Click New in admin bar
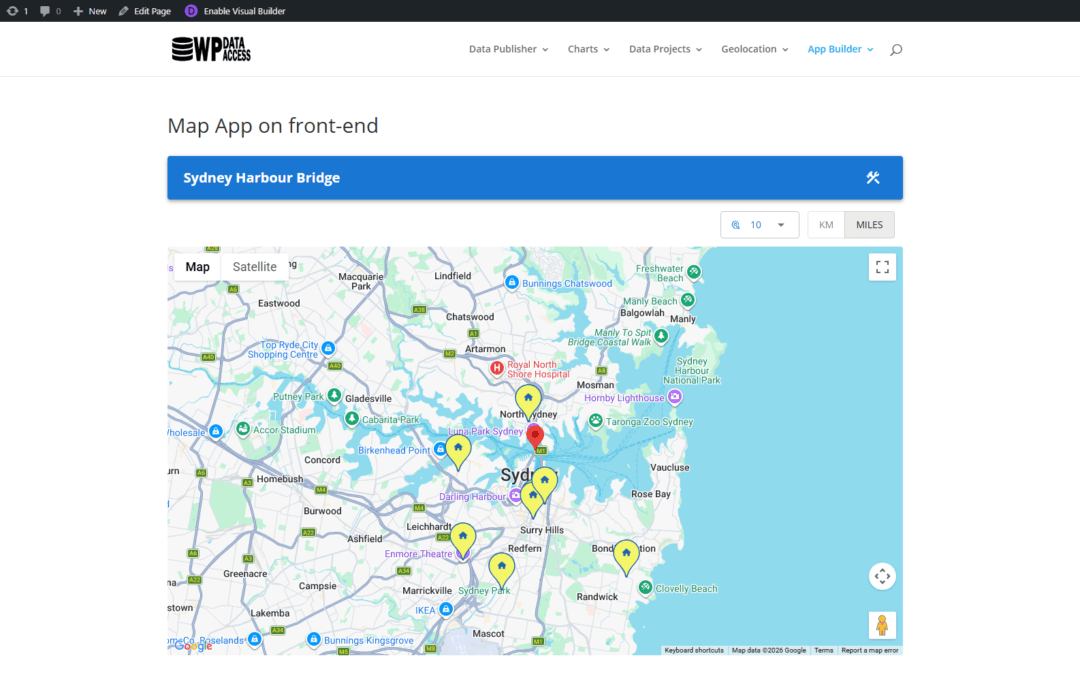Viewport: 1080px width, 675px height. pyautogui.click(x=90, y=11)
